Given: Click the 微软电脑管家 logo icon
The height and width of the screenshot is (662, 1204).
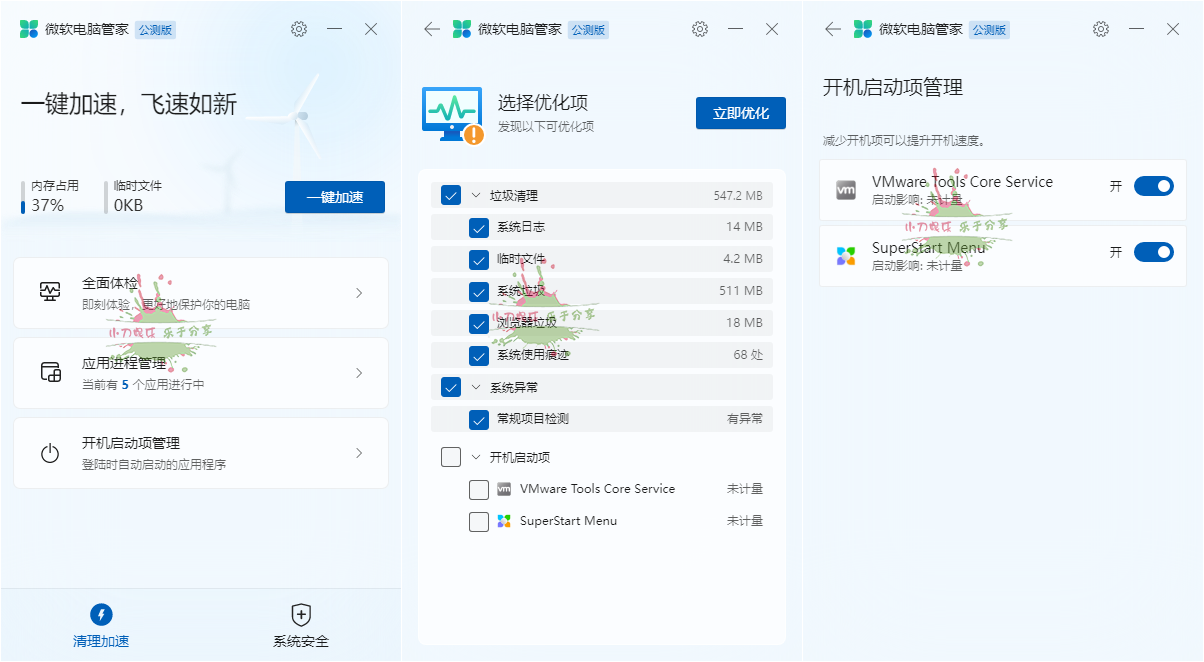Looking at the screenshot, I should click(31, 29).
